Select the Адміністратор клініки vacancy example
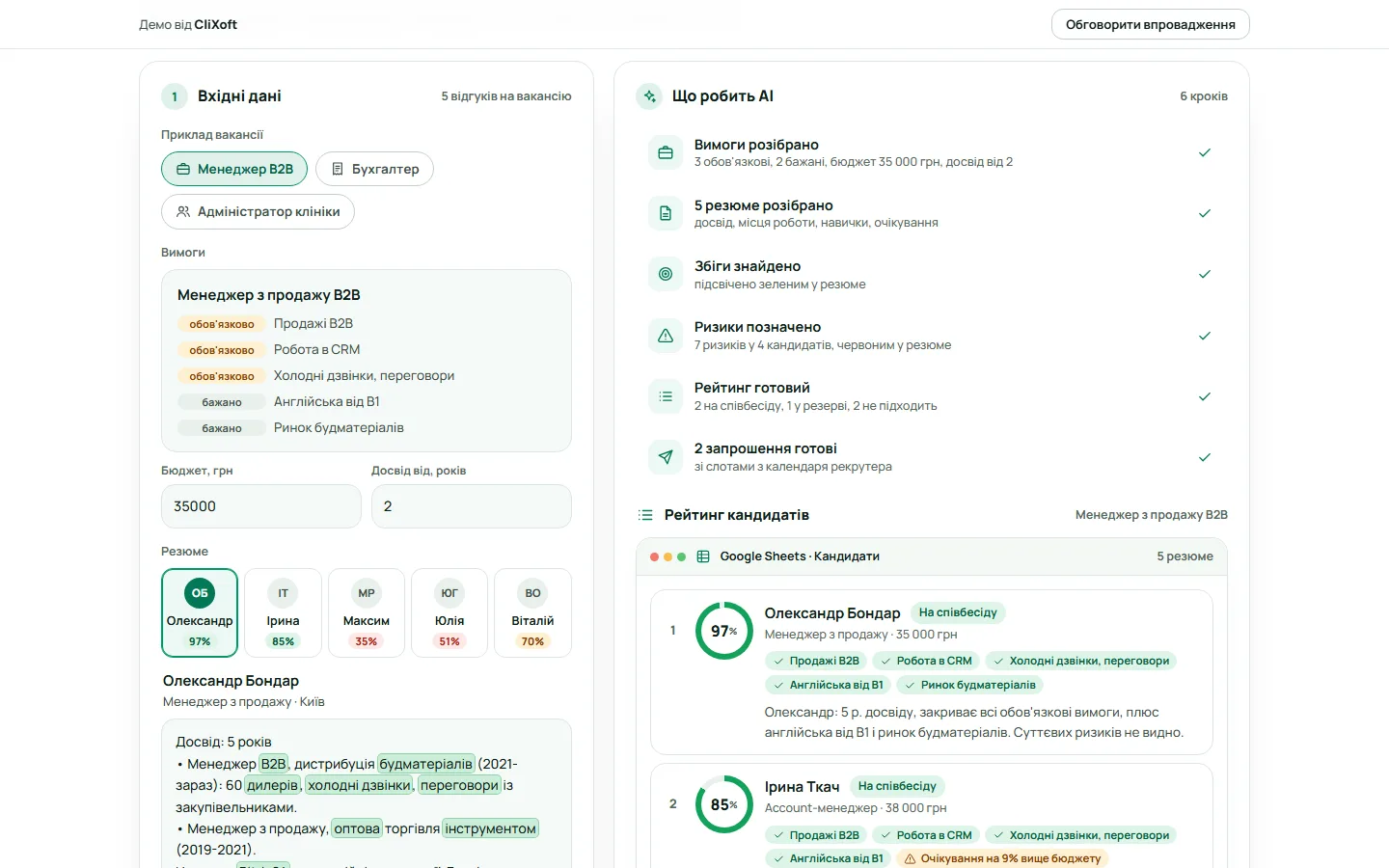1389x868 pixels. [258, 211]
